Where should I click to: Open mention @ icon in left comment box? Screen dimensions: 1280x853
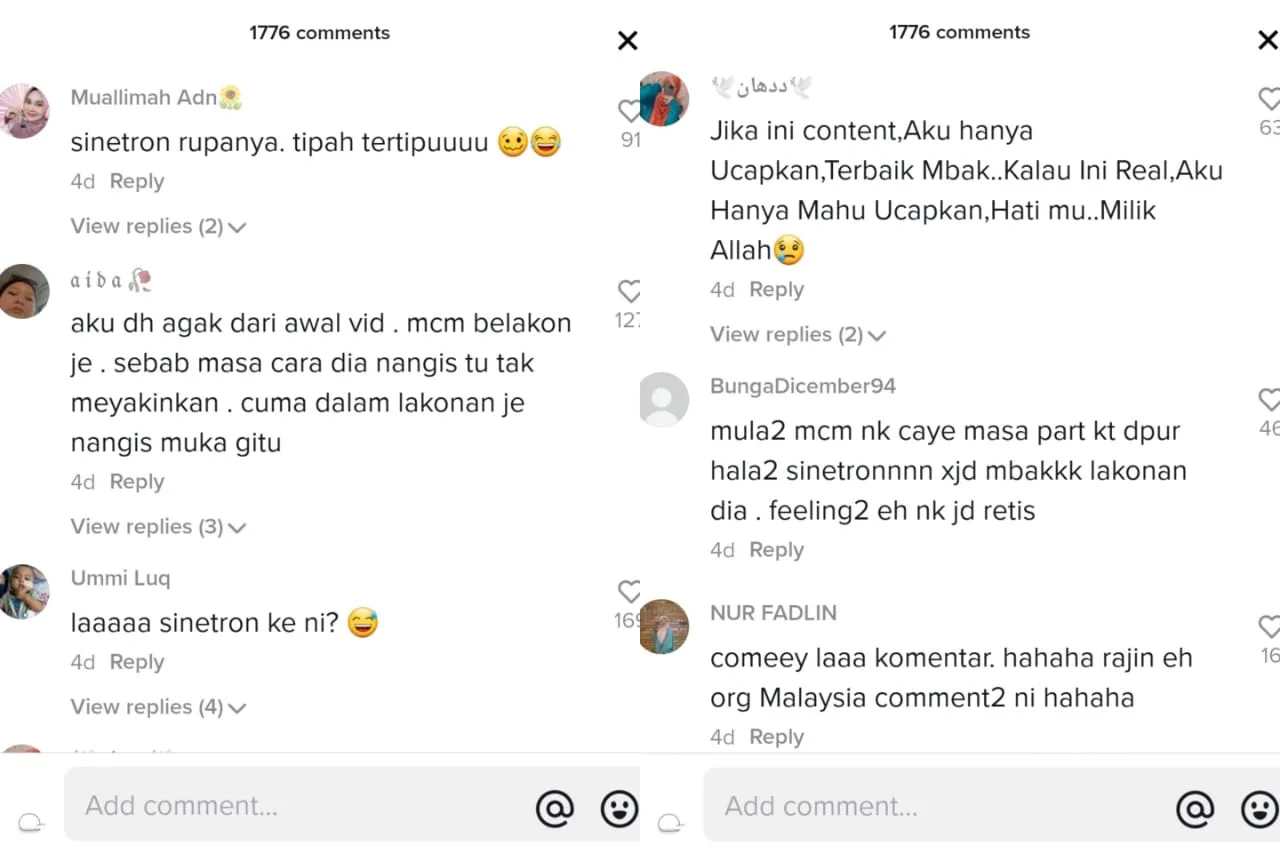coord(555,807)
